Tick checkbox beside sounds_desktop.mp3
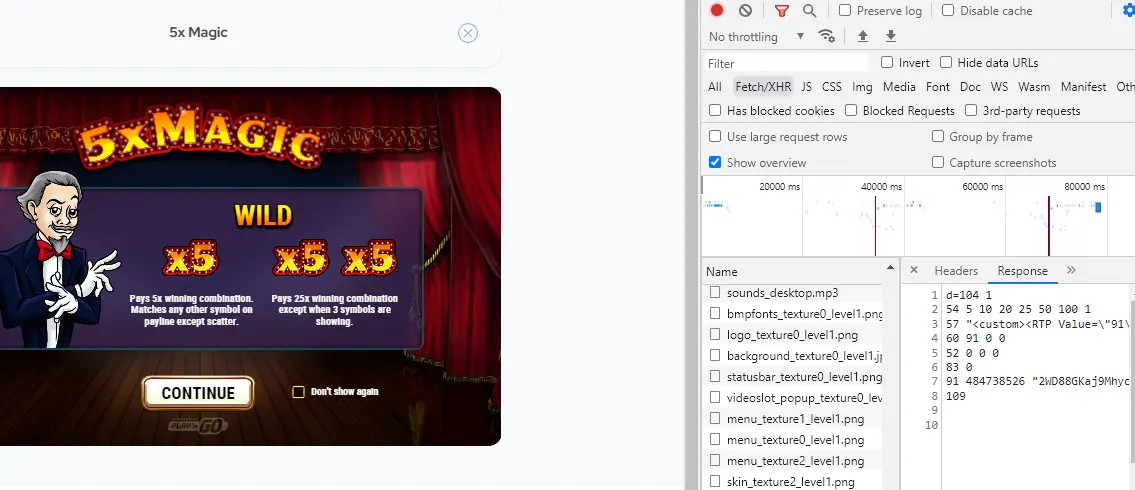The width and height of the screenshot is (1135, 490). click(x=715, y=292)
